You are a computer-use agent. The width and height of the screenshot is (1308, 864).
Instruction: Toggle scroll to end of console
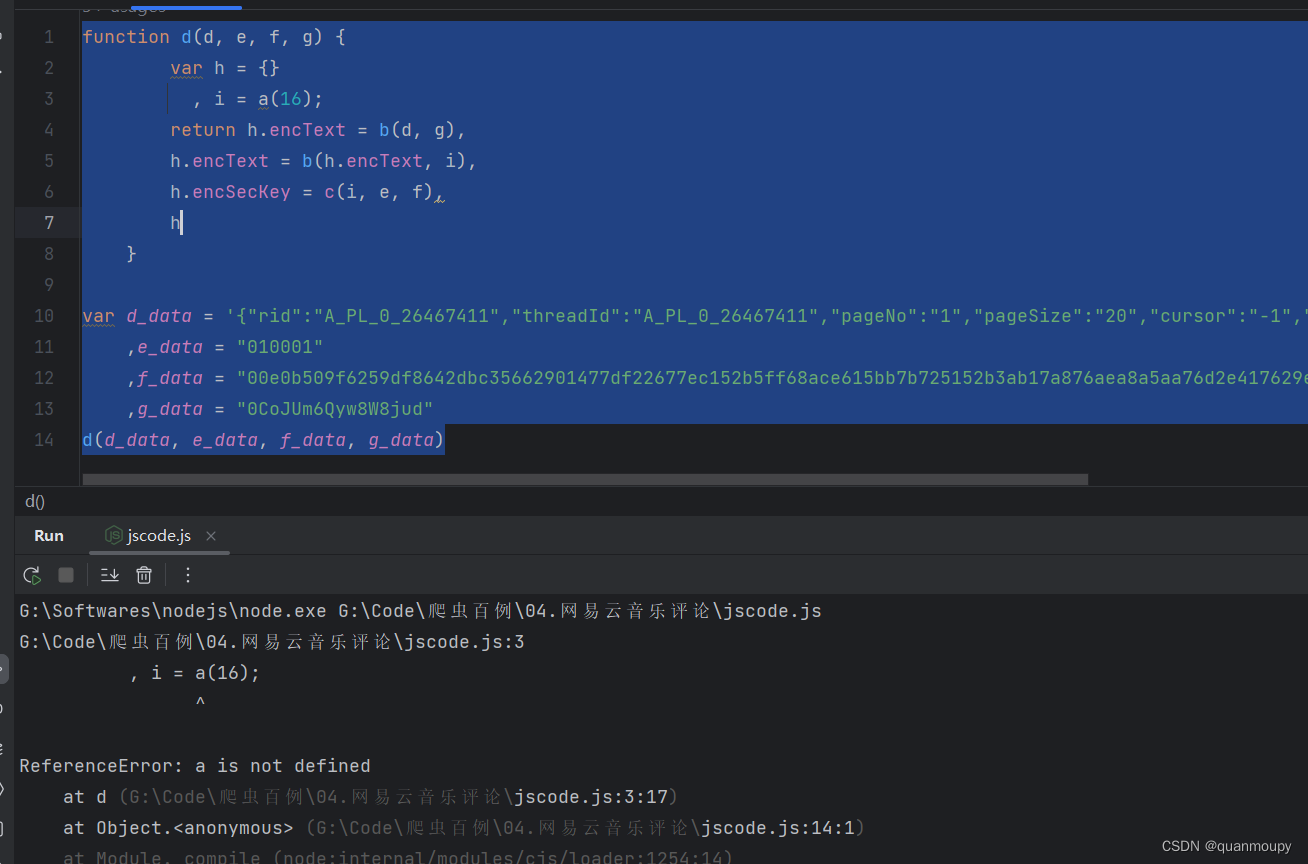click(x=110, y=575)
